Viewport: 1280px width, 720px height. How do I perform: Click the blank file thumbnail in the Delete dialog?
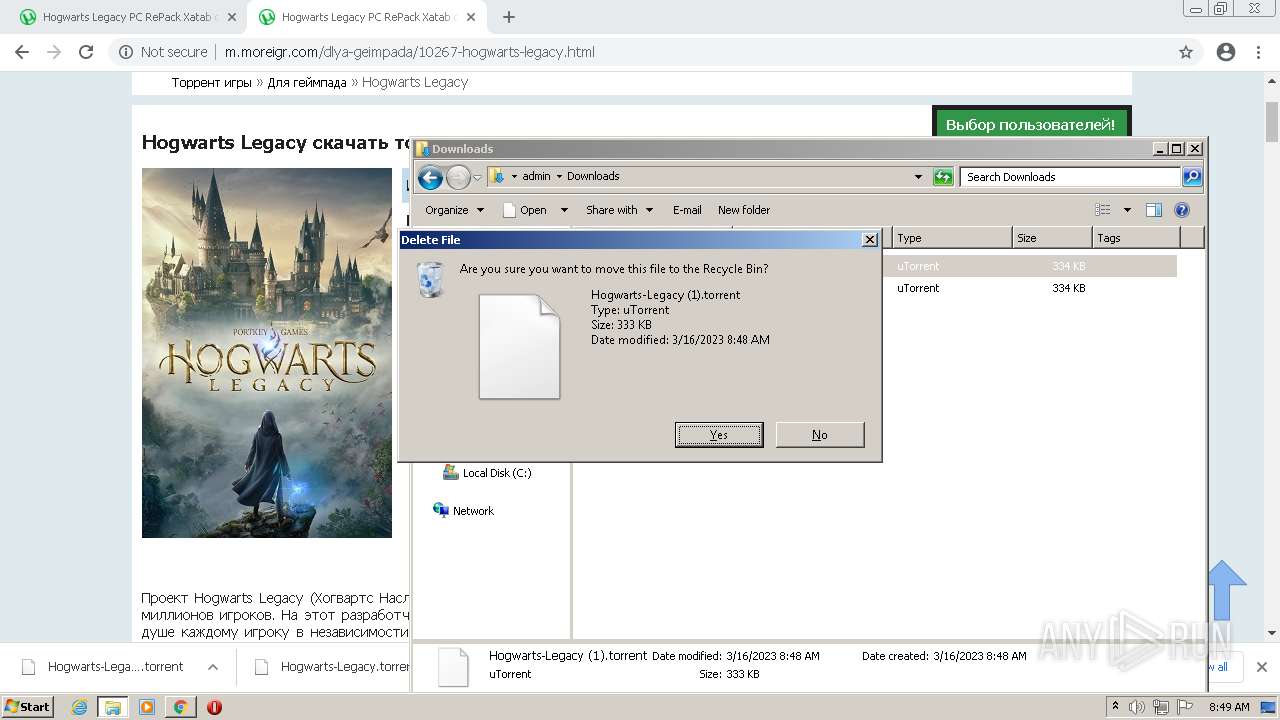(x=519, y=346)
